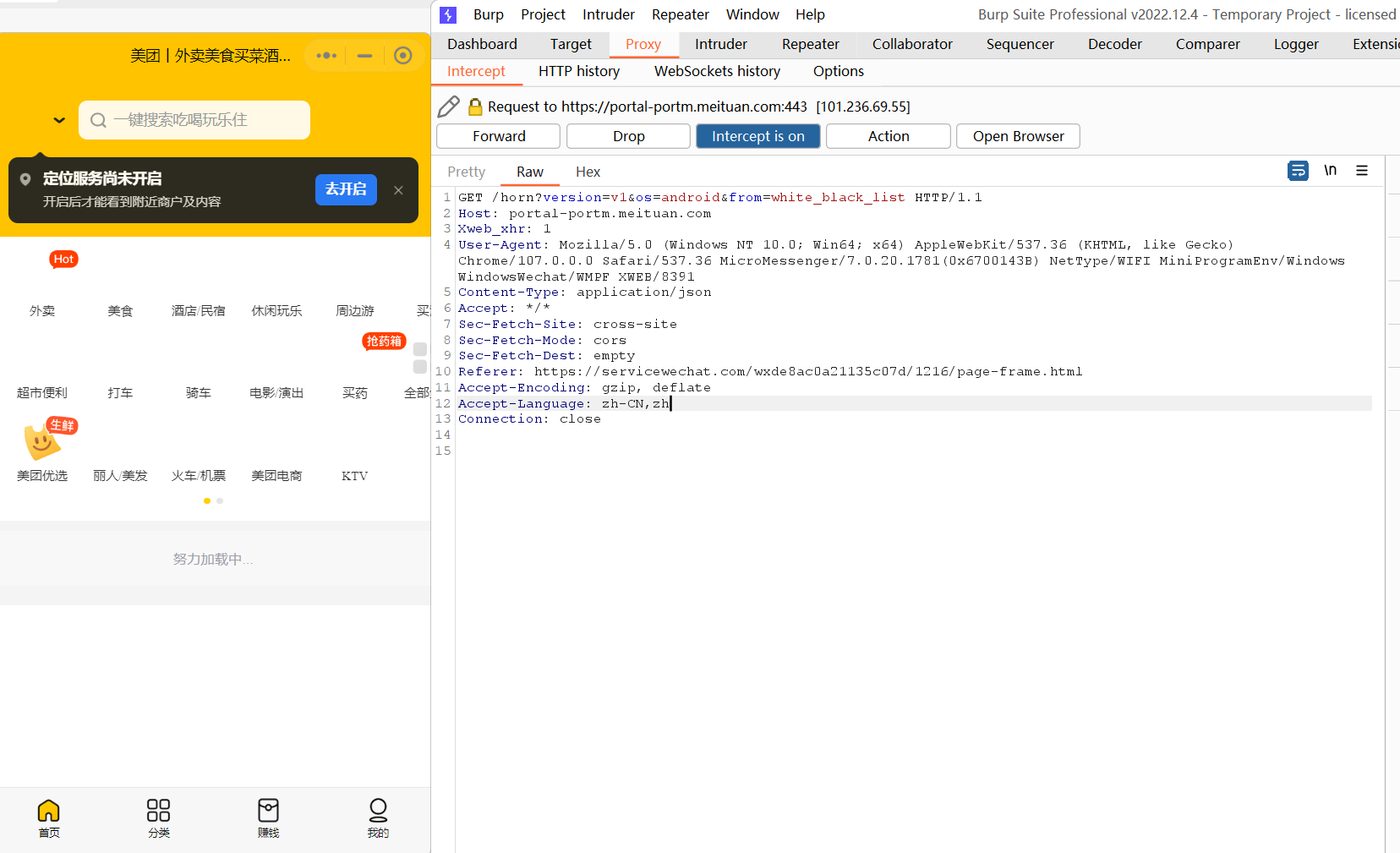This screenshot has height=853, width=1400.
Task: Click the search magnifier icon
Action: coord(98,120)
